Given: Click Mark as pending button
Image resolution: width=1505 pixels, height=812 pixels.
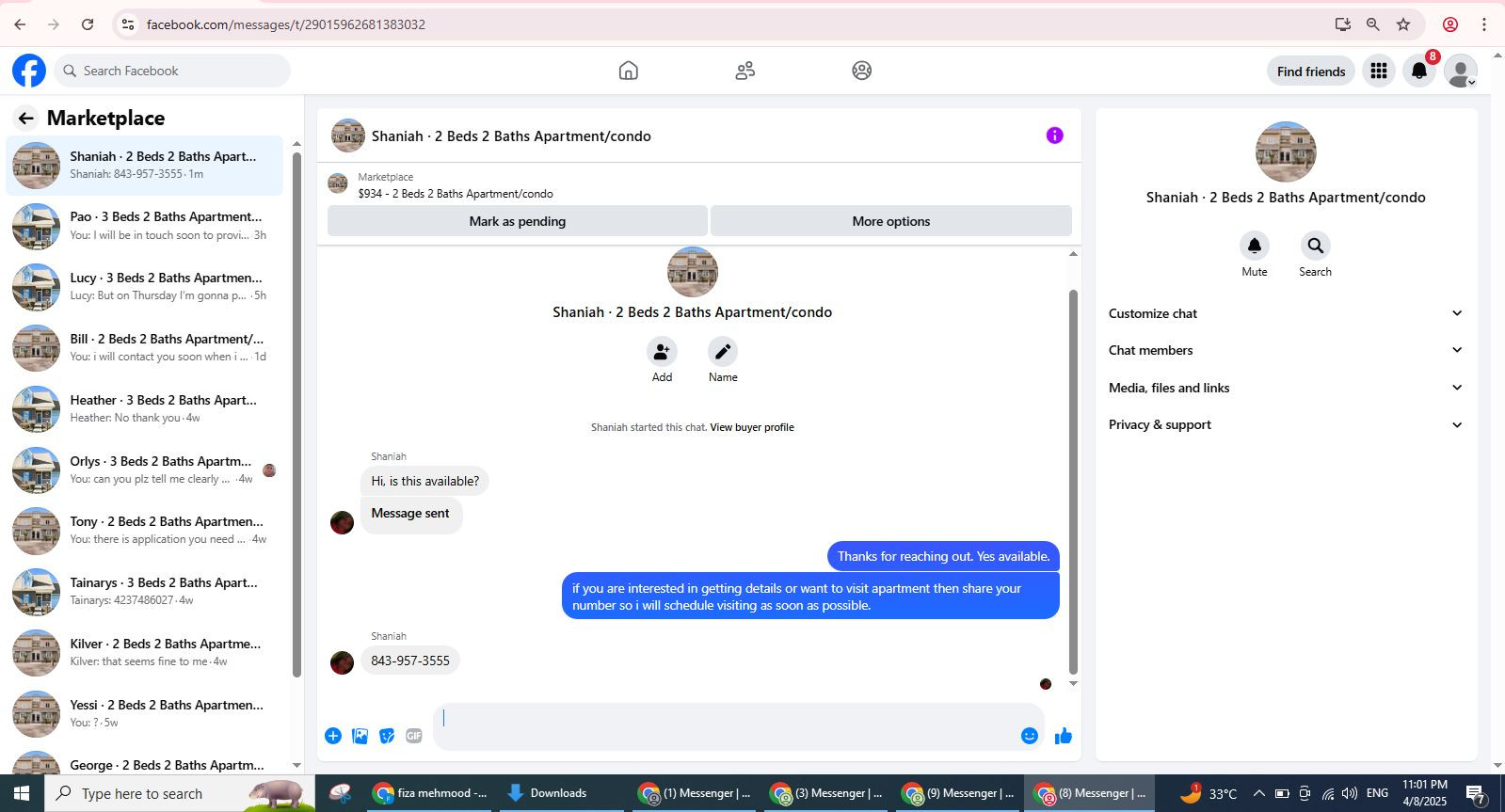Looking at the screenshot, I should [518, 221].
